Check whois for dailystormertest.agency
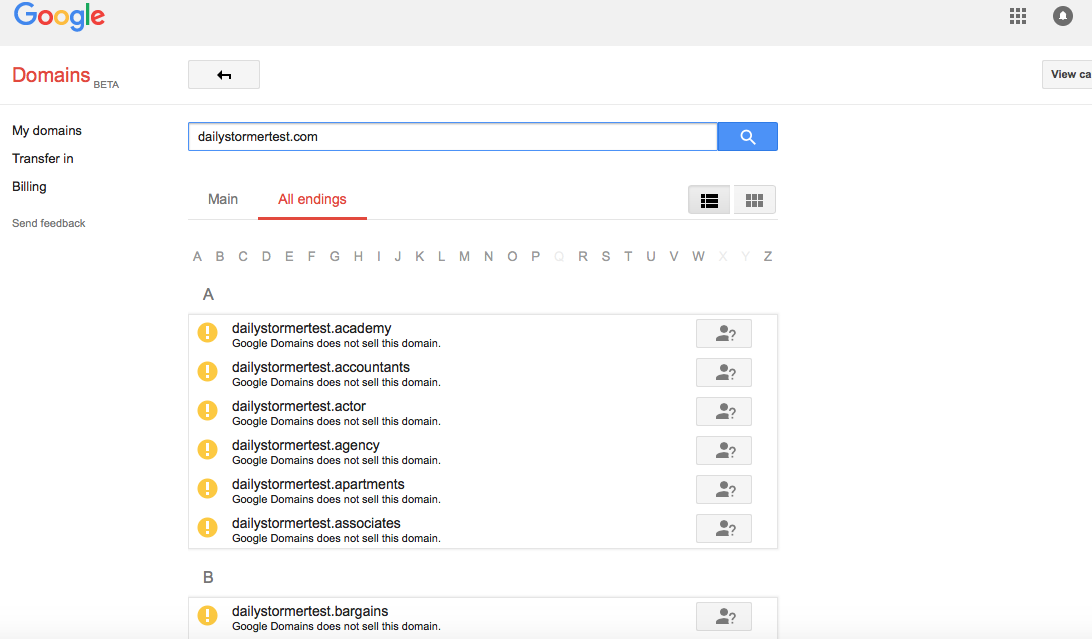 tap(724, 450)
